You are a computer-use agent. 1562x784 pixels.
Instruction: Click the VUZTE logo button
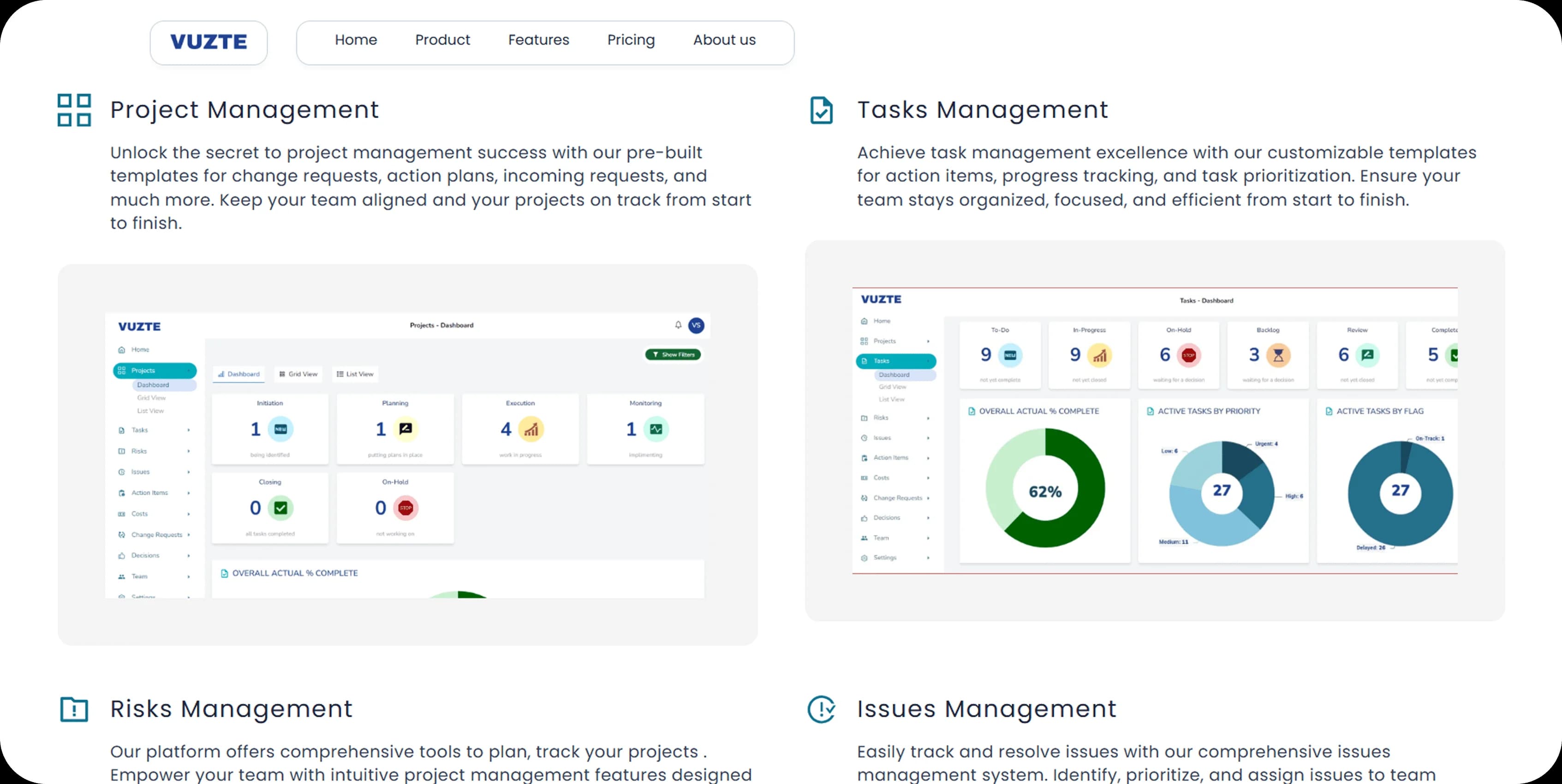(x=209, y=42)
